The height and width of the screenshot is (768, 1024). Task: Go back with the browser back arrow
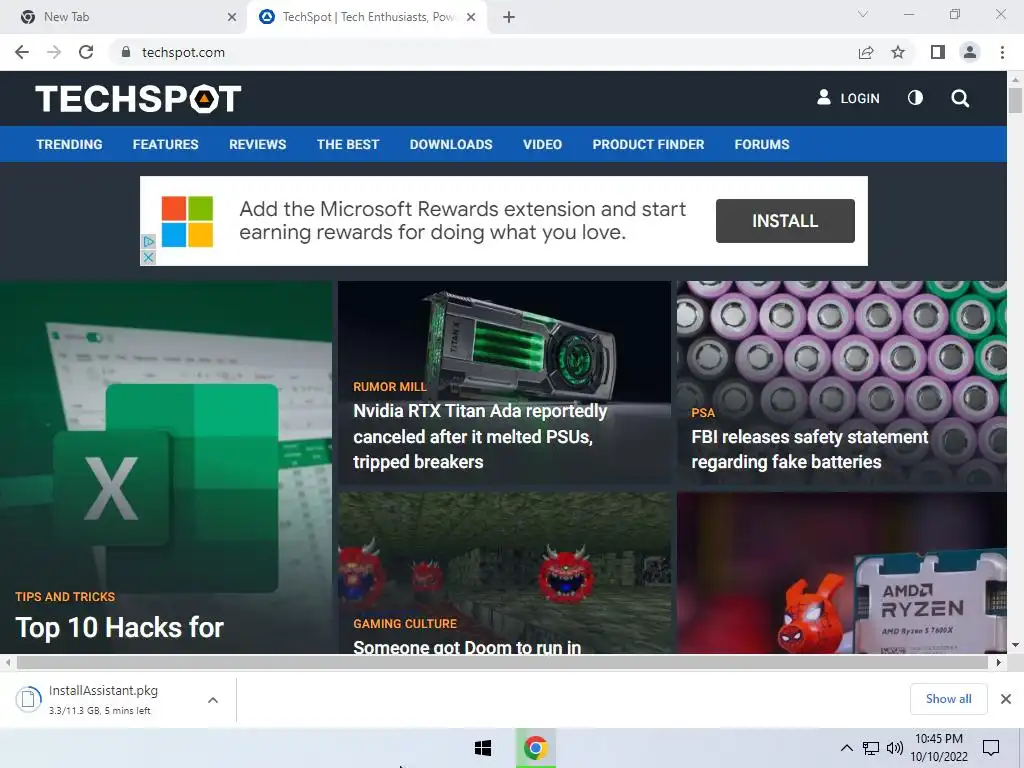(22, 52)
